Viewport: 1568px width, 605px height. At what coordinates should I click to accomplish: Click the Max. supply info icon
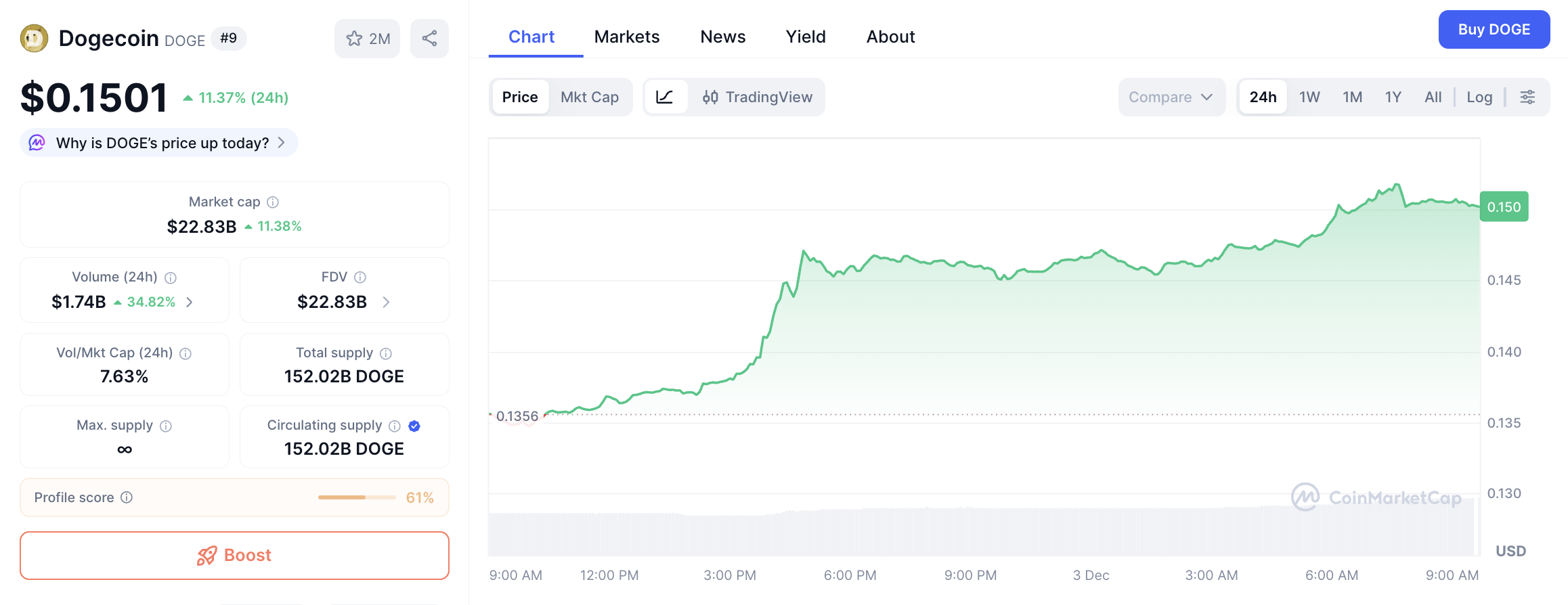click(x=166, y=426)
